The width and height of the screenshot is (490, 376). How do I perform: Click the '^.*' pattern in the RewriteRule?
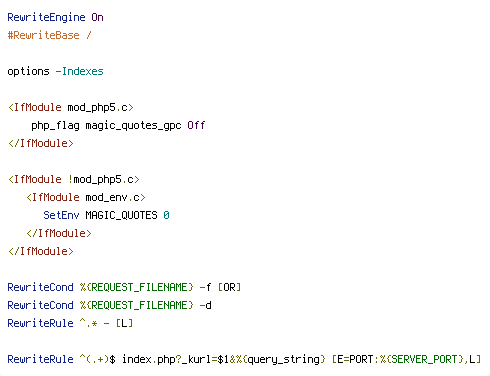point(88,323)
